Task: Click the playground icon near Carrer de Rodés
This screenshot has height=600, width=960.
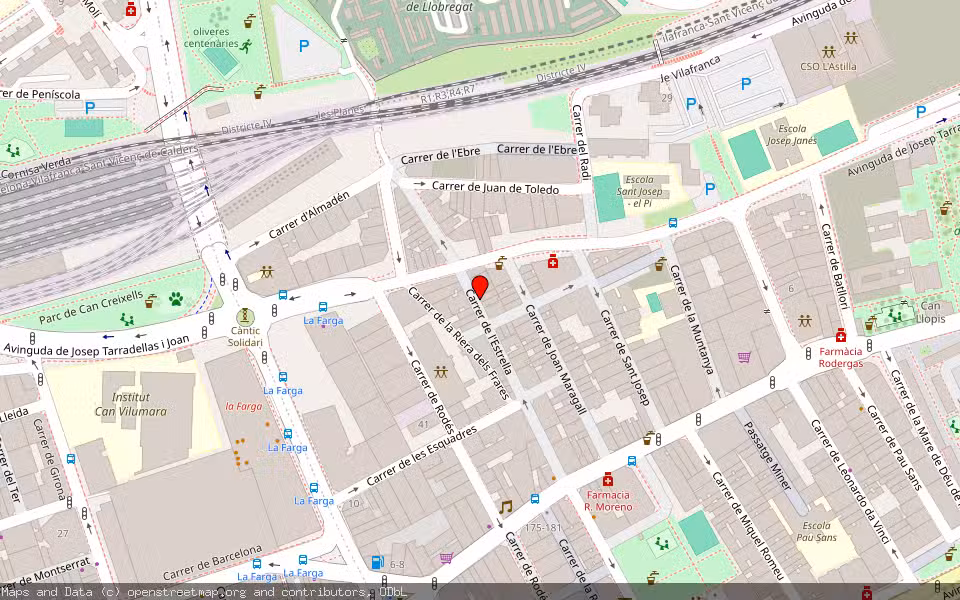Action: (x=443, y=371)
